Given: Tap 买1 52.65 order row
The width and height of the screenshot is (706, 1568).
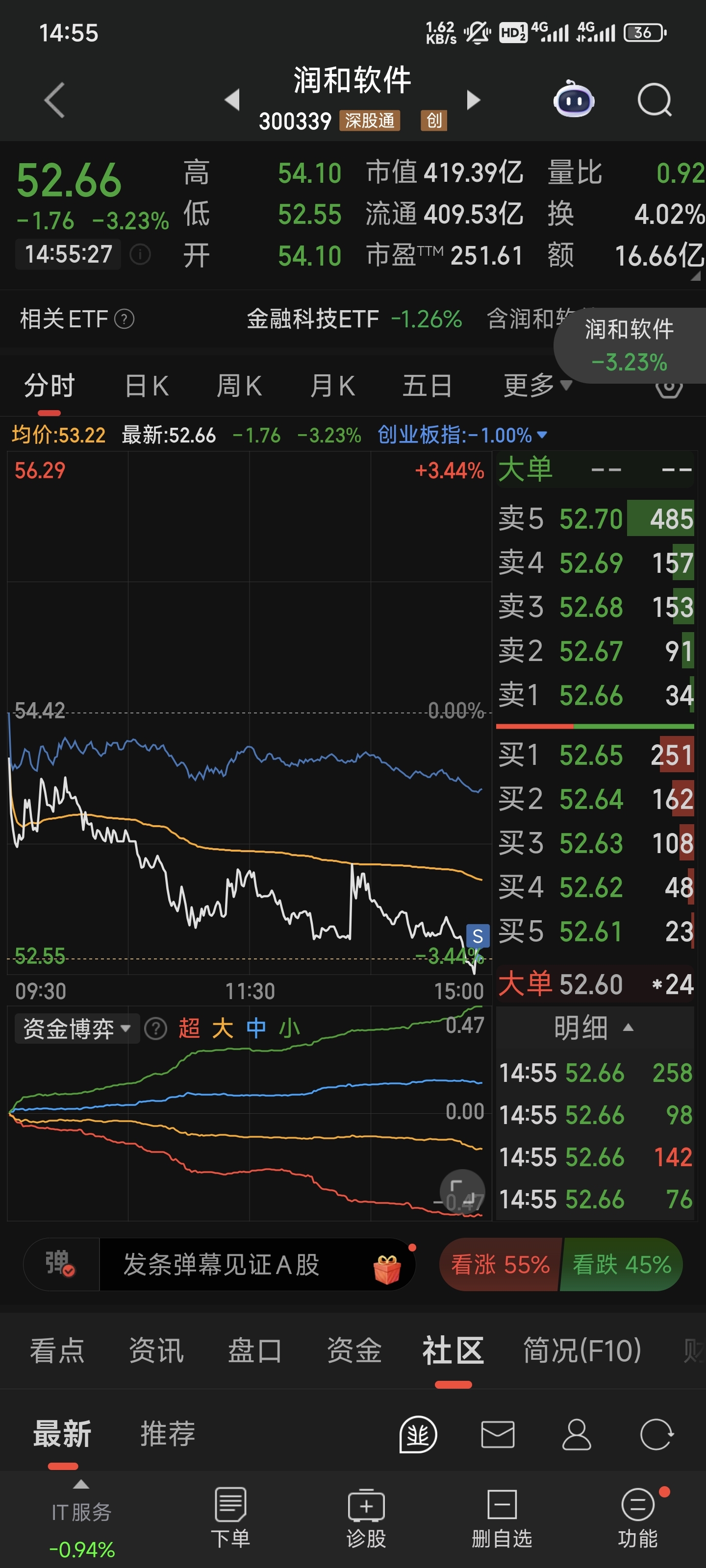Looking at the screenshot, I should pyautogui.click(x=595, y=755).
